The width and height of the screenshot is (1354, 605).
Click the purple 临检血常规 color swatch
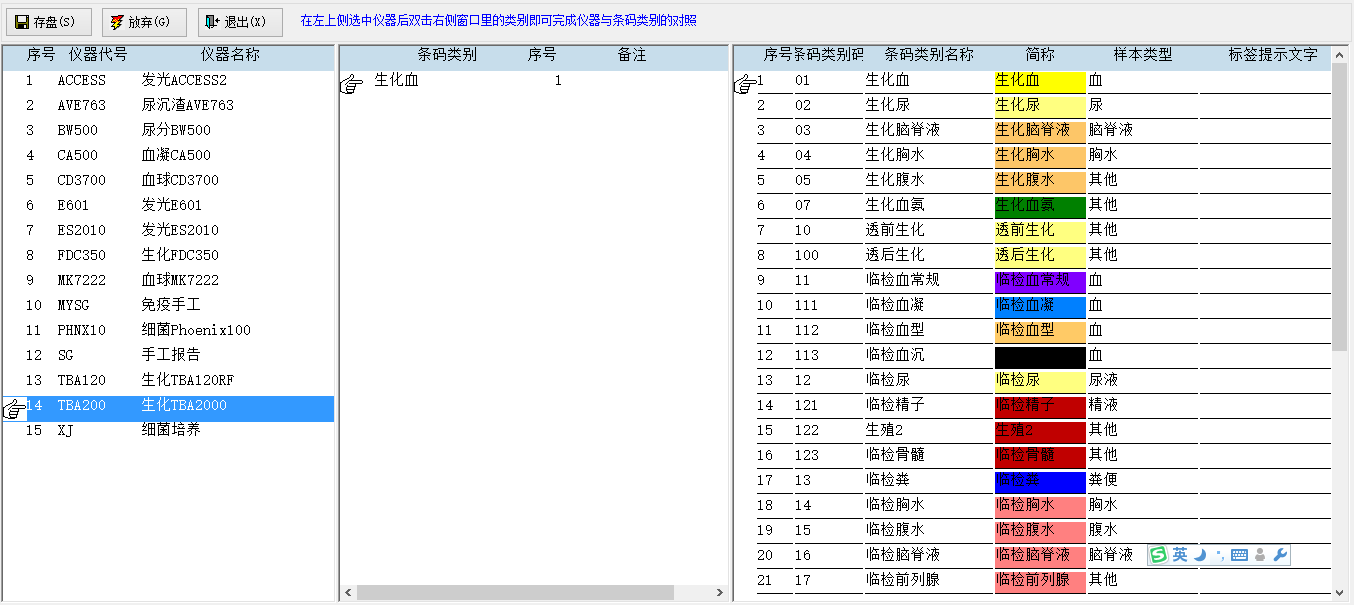tap(1040, 281)
